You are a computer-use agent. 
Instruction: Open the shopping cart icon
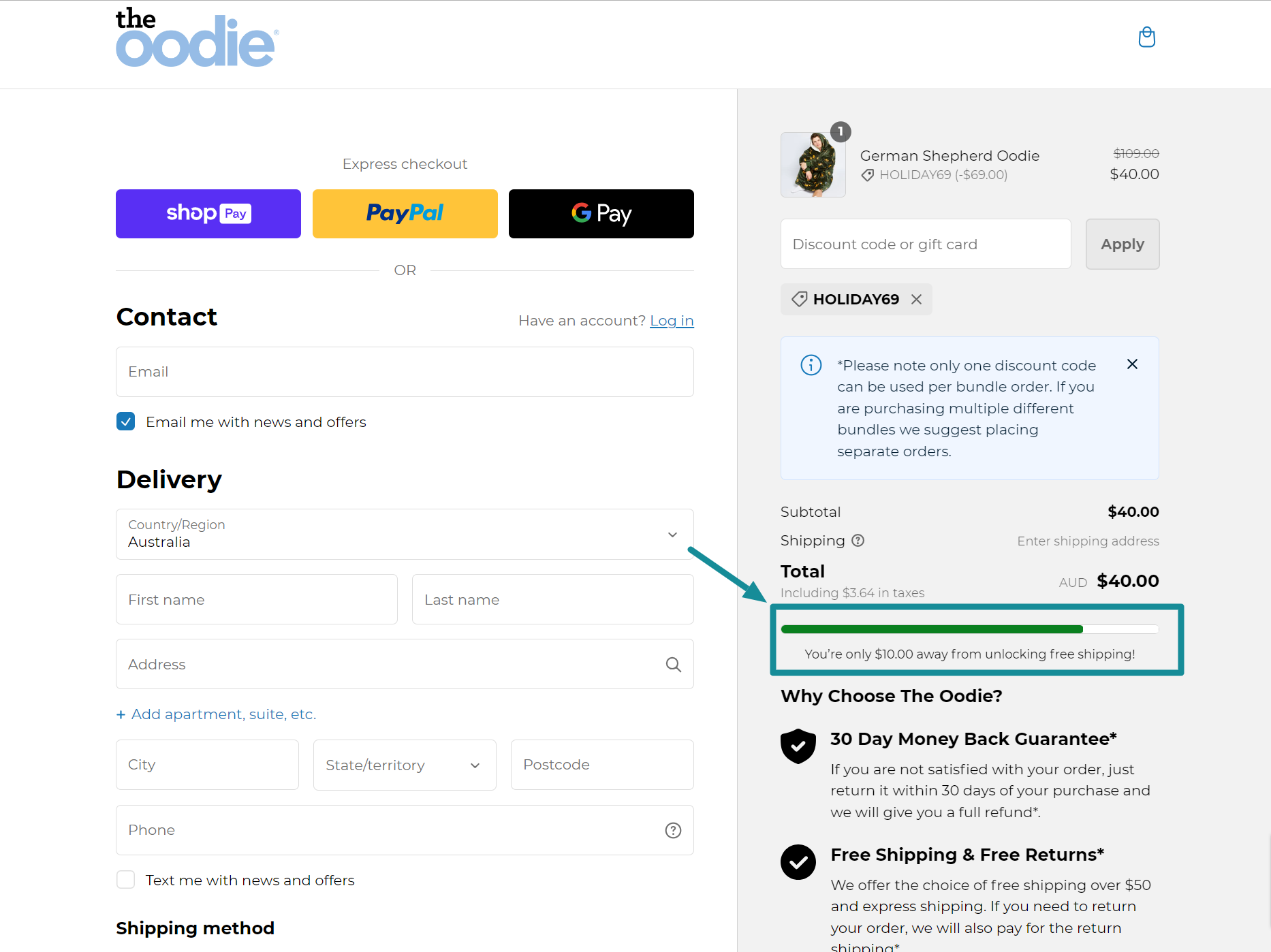click(x=1146, y=37)
